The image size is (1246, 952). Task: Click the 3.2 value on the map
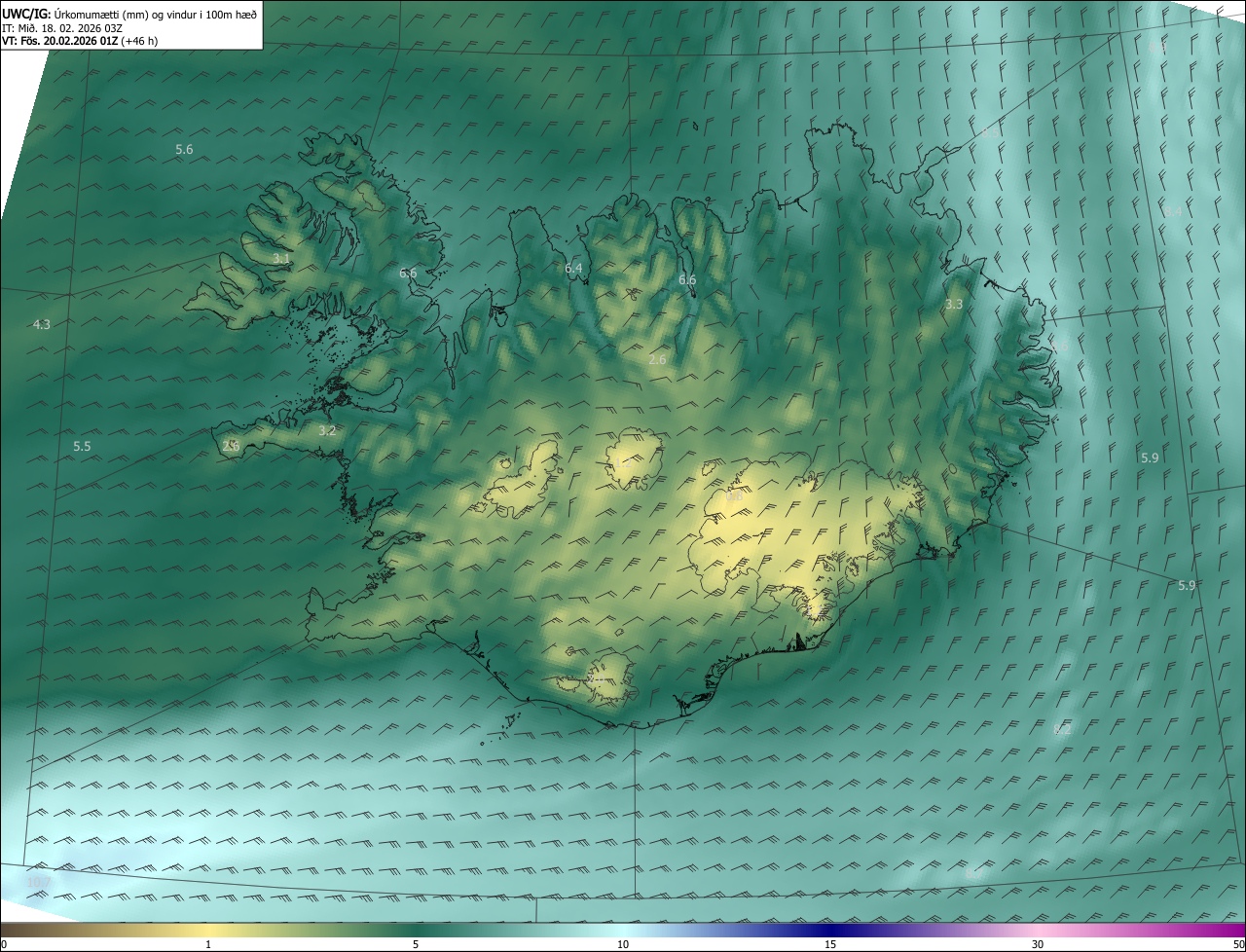click(327, 430)
